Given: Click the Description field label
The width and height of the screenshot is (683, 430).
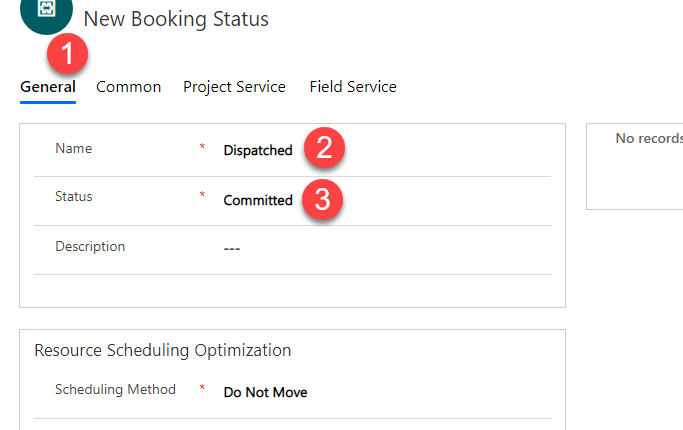Looking at the screenshot, I should tap(90, 246).
